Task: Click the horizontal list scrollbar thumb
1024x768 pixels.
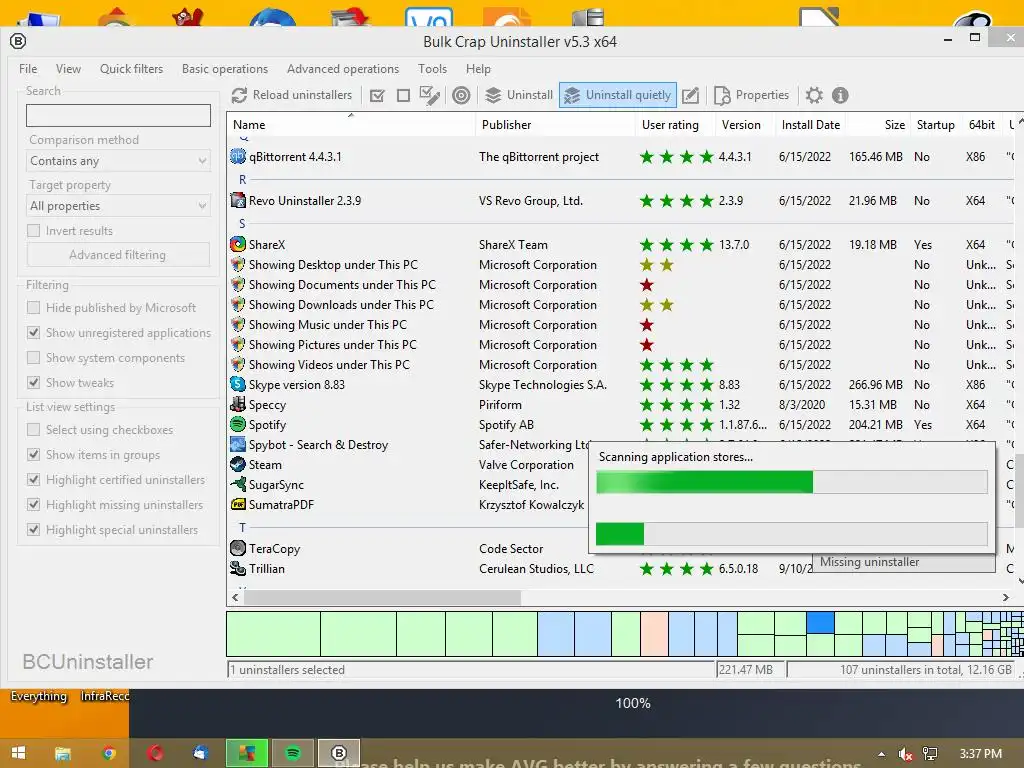Action: pos(382,598)
